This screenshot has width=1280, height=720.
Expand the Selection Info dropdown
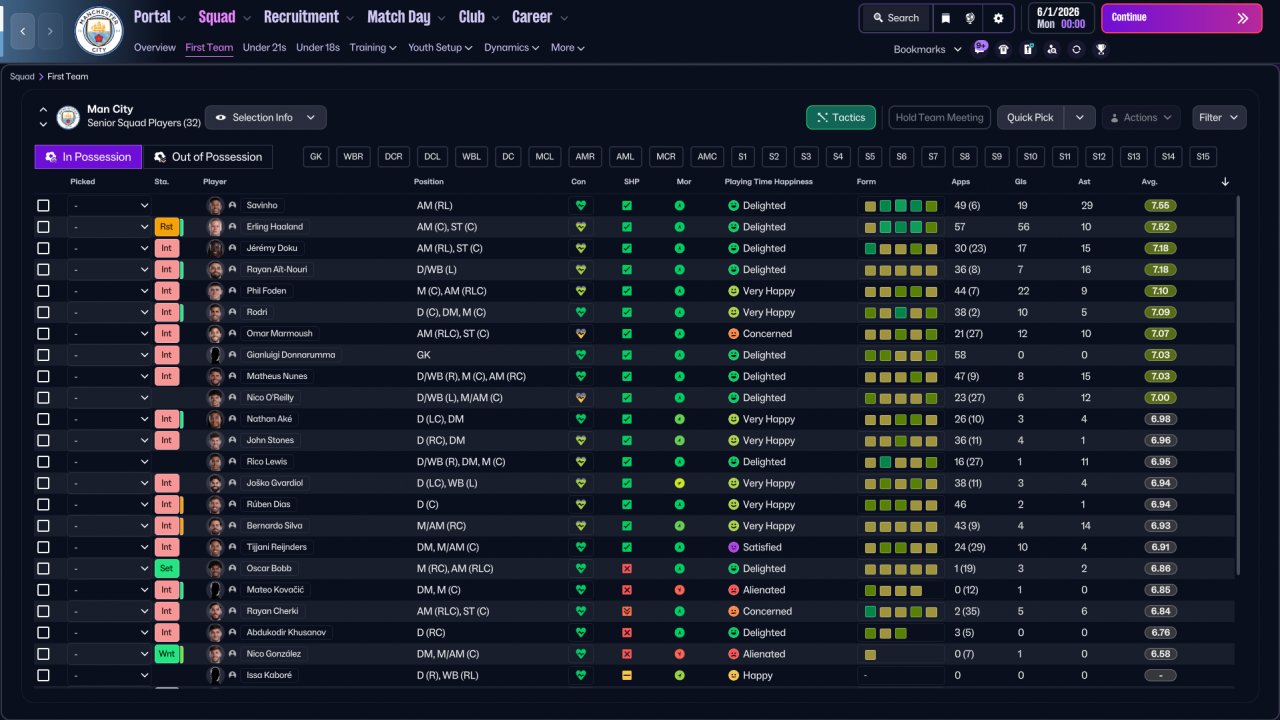point(265,118)
